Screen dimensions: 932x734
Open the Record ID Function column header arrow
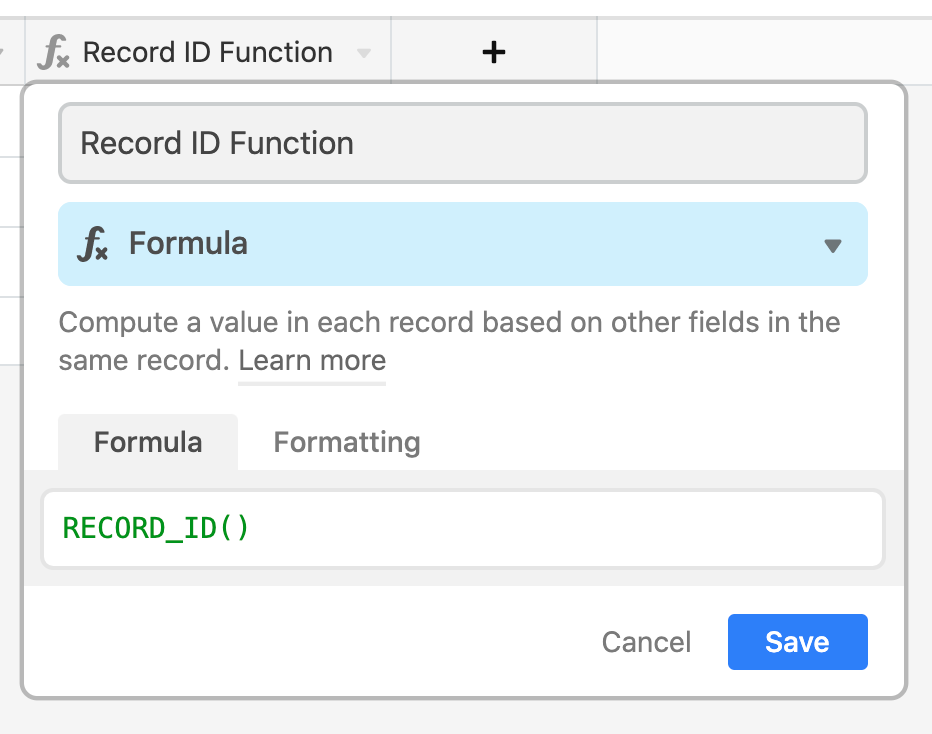(364, 53)
